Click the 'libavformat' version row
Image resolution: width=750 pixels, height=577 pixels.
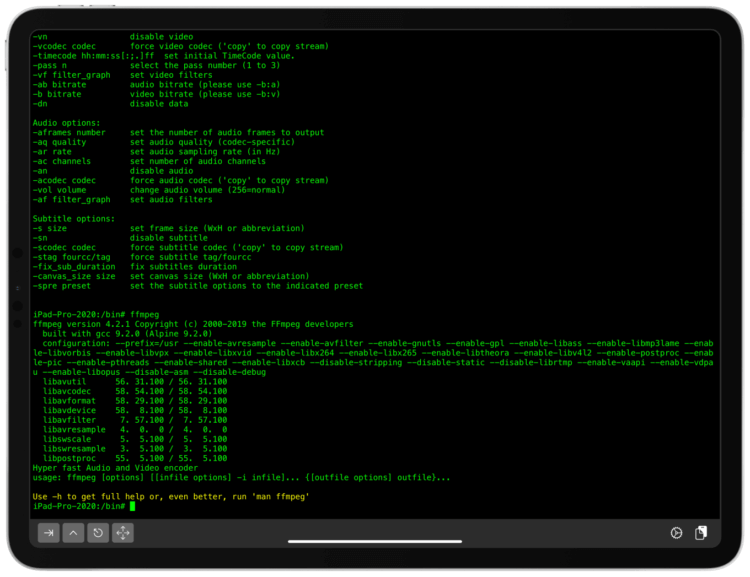(x=135, y=400)
